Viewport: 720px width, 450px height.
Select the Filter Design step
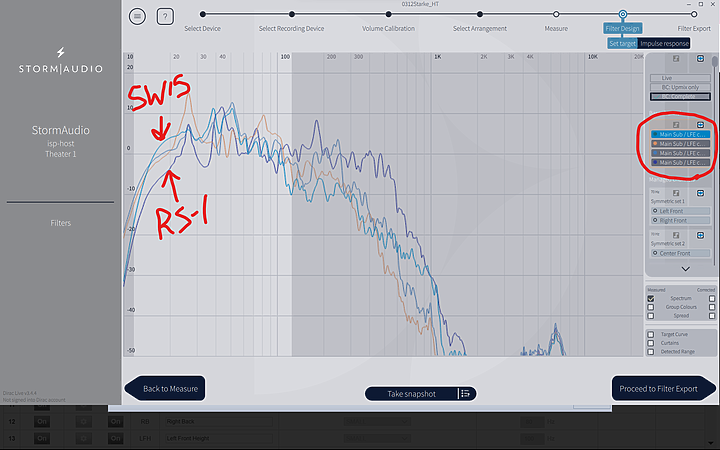pyautogui.click(x=622, y=28)
